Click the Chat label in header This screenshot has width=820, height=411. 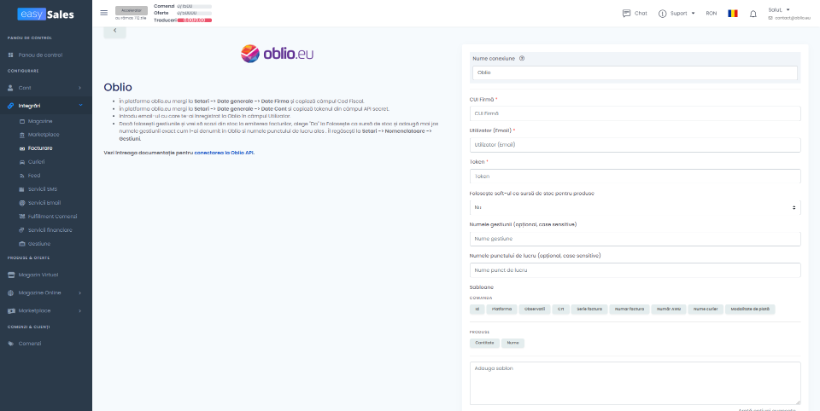[x=641, y=13]
